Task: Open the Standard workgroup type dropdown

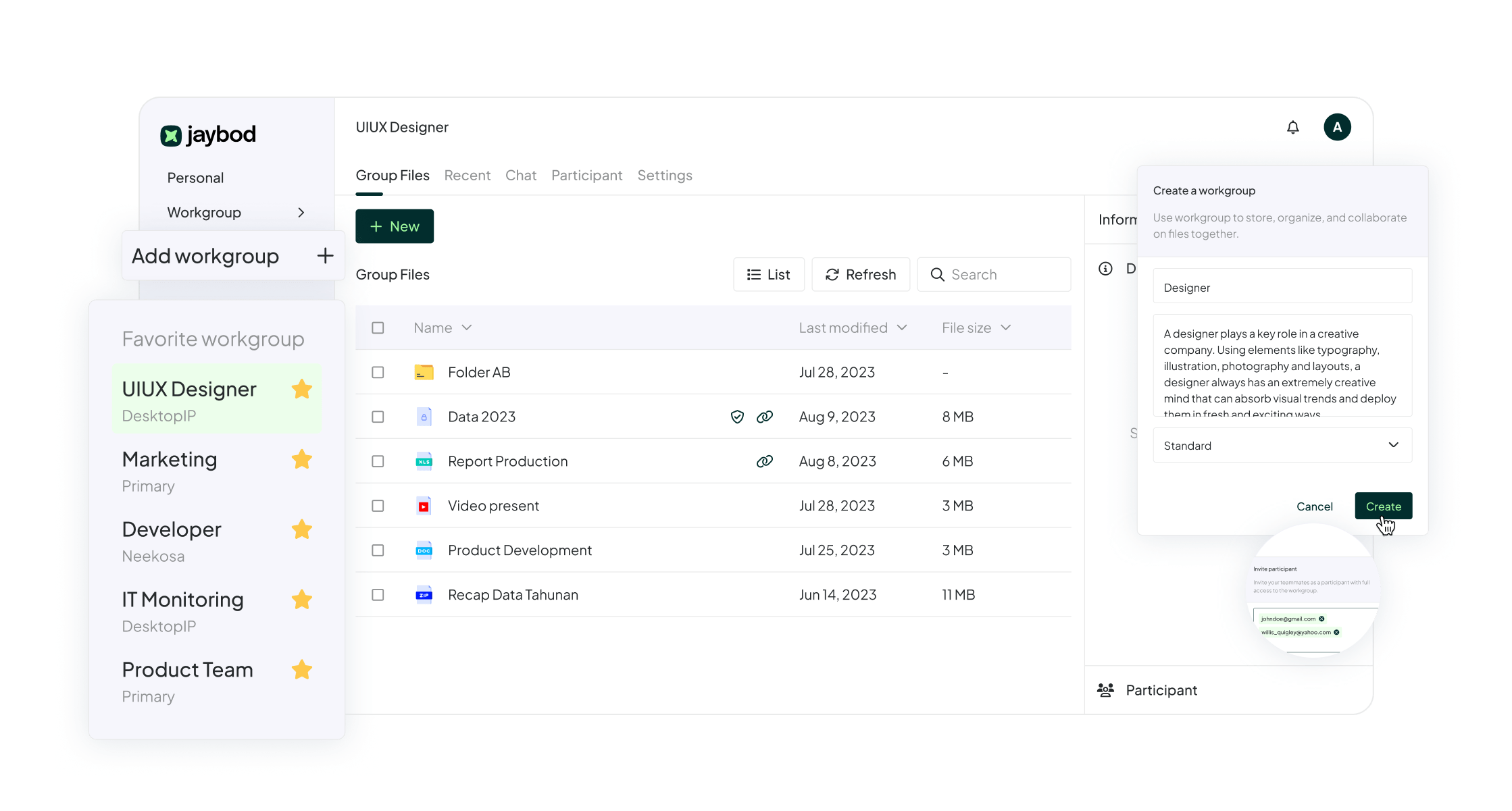Action: pyautogui.click(x=1285, y=445)
